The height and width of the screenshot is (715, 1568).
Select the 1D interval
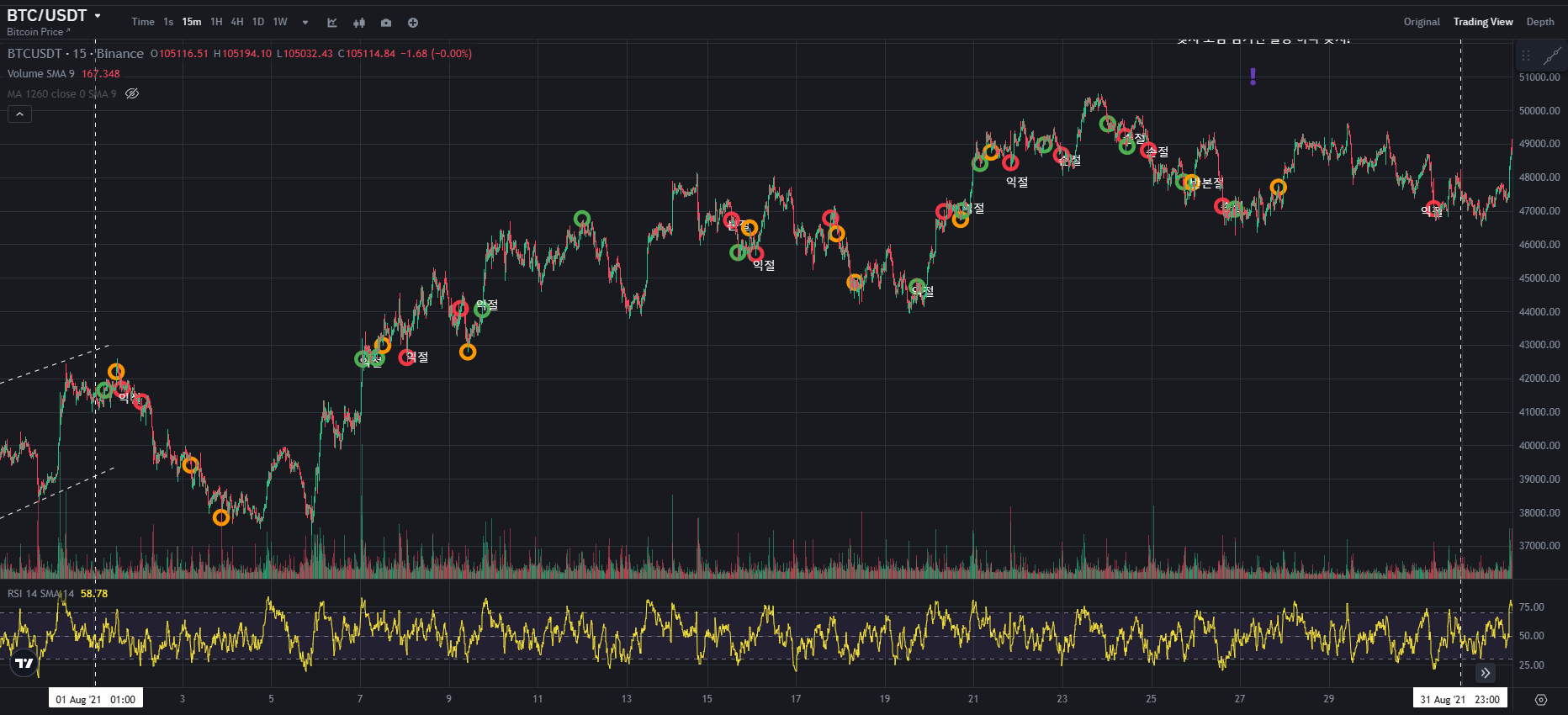(258, 22)
